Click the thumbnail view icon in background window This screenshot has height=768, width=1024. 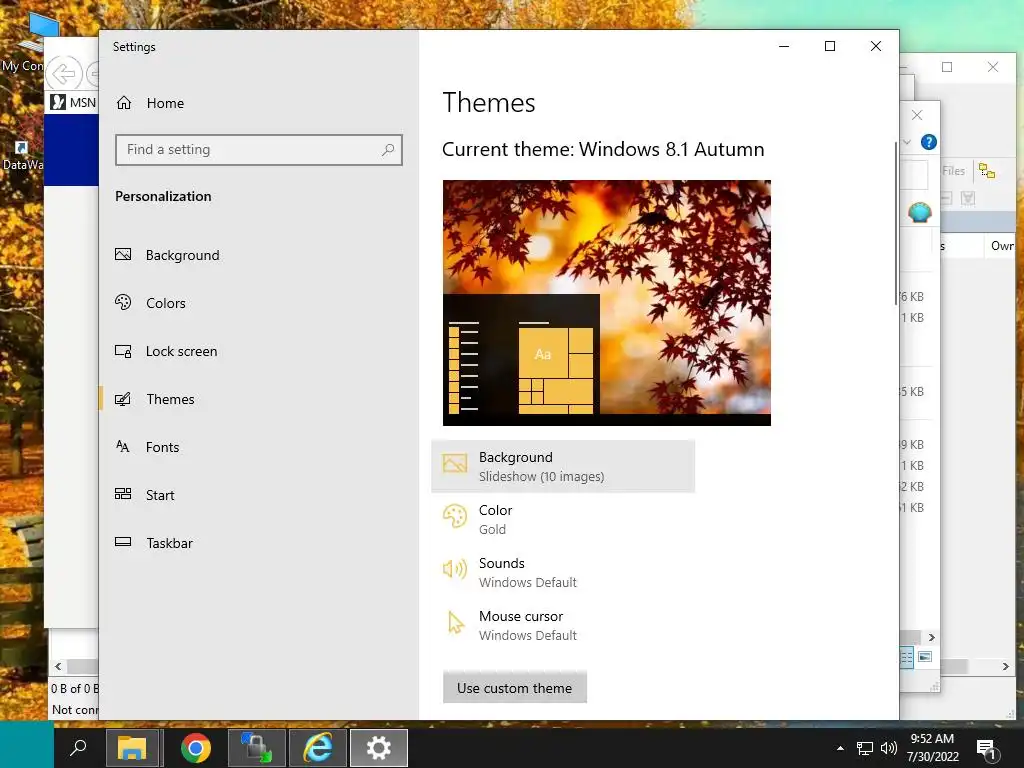click(925, 656)
